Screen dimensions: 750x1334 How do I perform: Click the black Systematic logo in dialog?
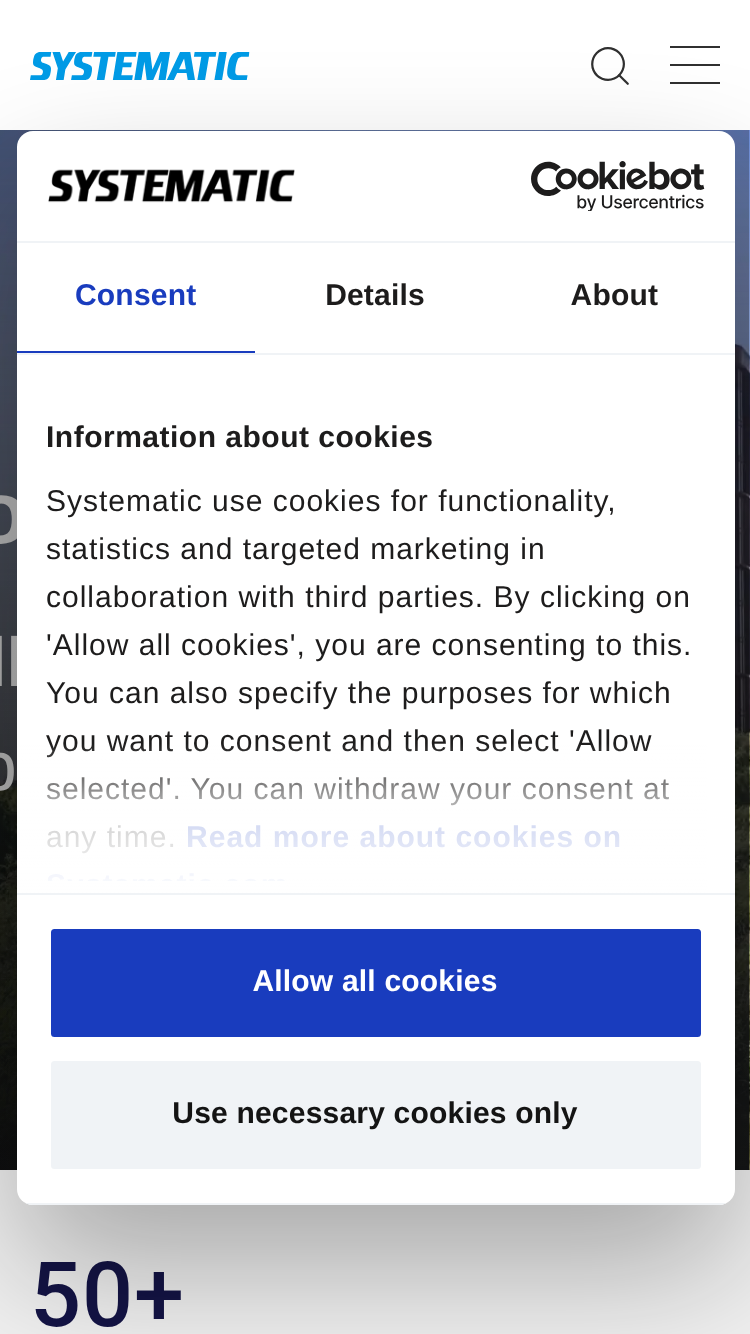171,186
